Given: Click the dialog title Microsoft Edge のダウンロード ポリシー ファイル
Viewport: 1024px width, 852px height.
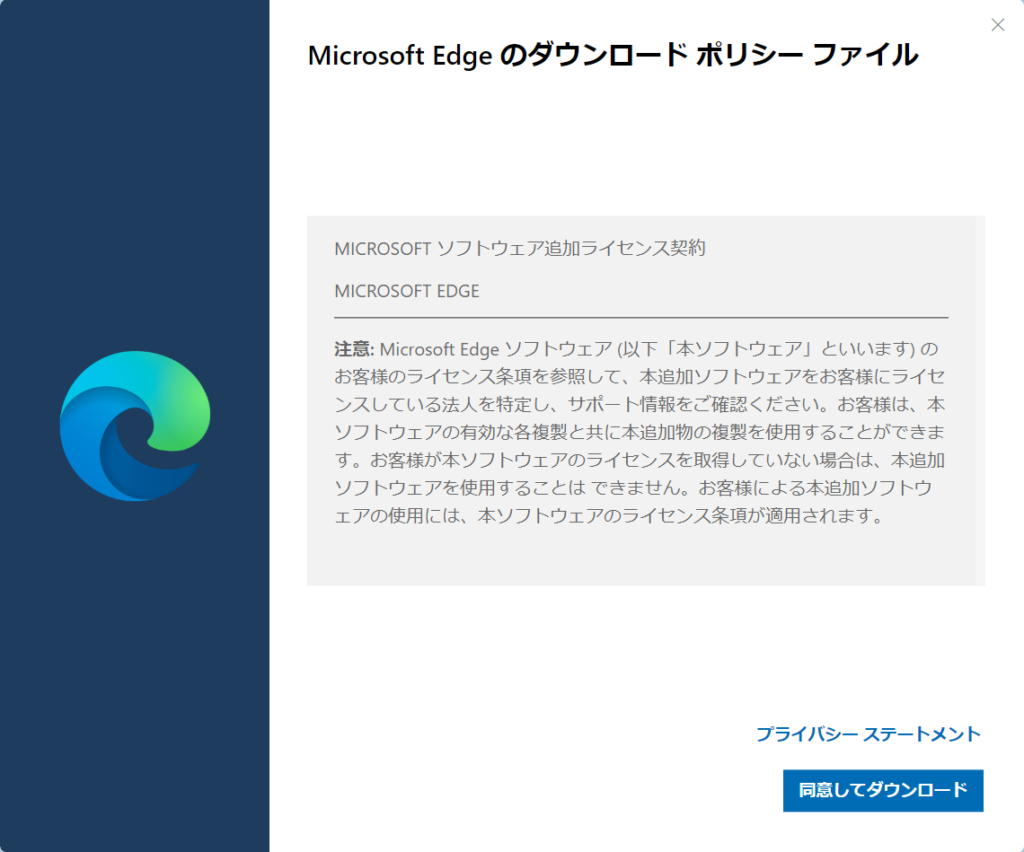Looking at the screenshot, I should 613,55.
